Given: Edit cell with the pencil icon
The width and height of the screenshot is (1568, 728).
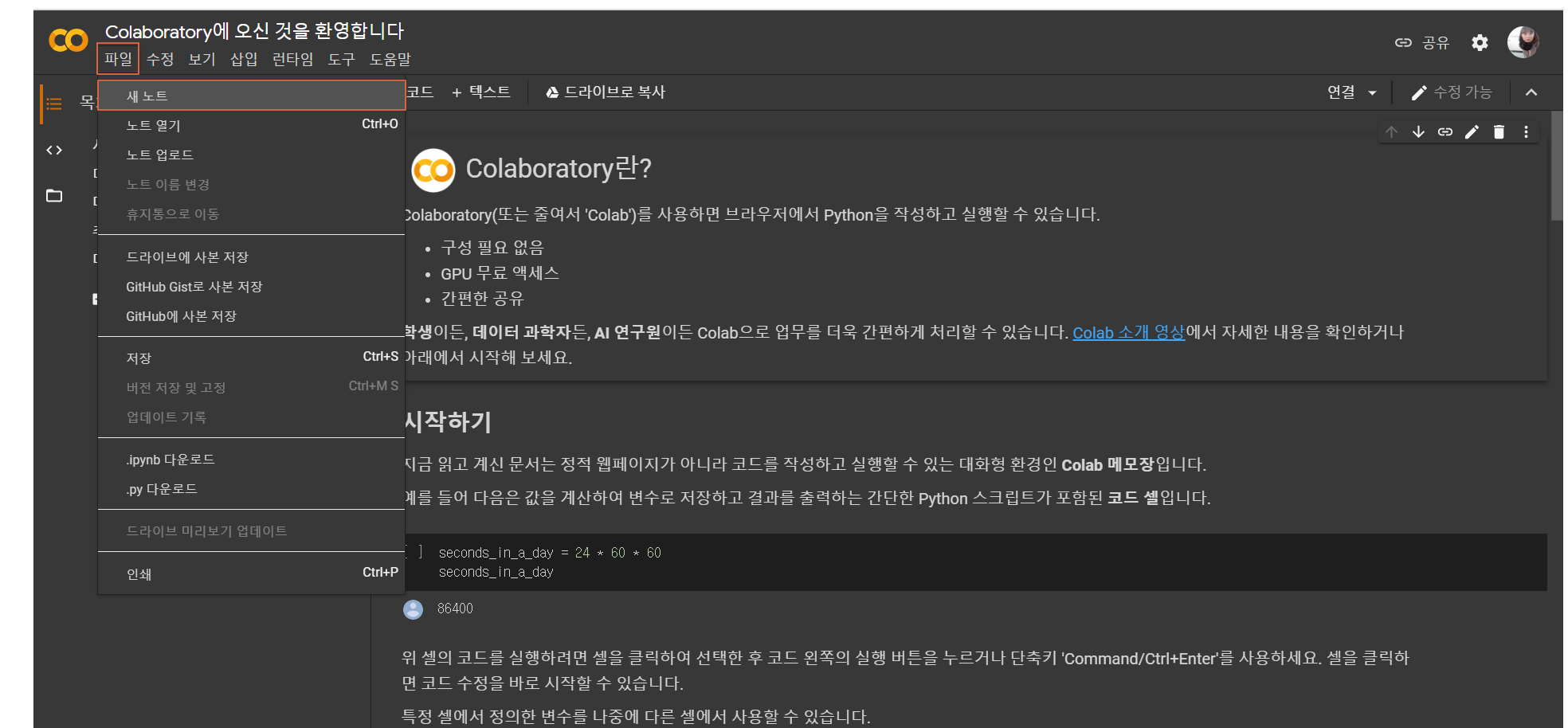Looking at the screenshot, I should coord(1472,132).
